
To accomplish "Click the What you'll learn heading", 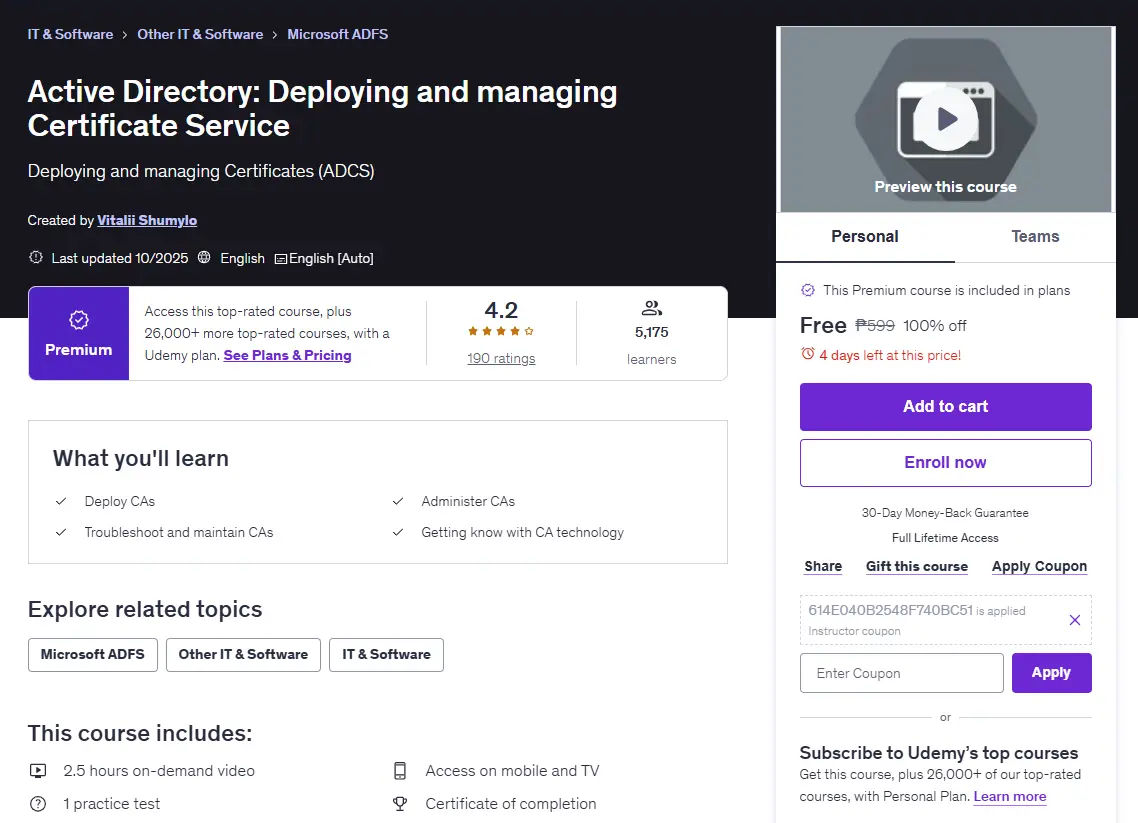I will pos(141,458).
